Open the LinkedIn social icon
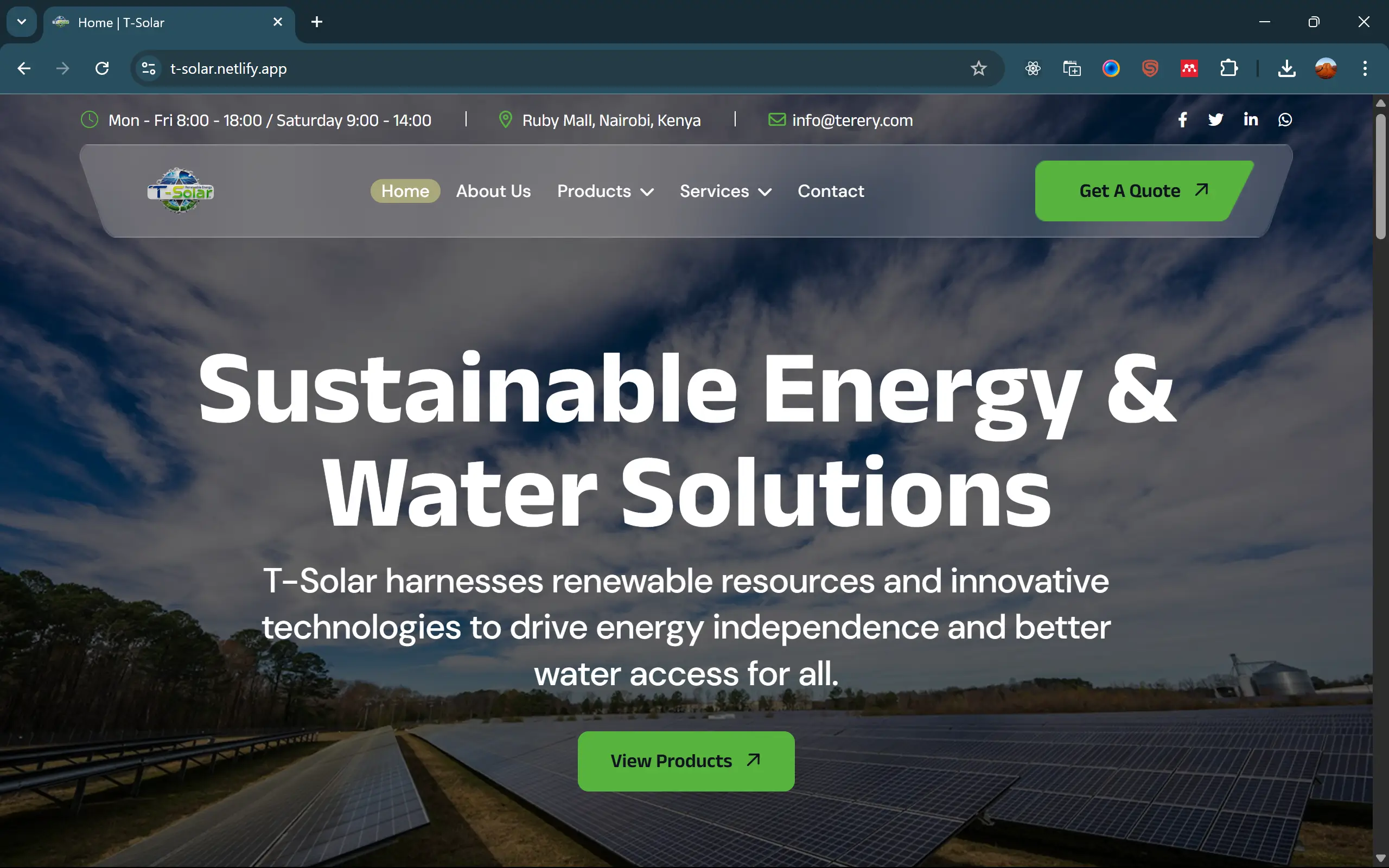Image resolution: width=1389 pixels, height=868 pixels. 1251,119
